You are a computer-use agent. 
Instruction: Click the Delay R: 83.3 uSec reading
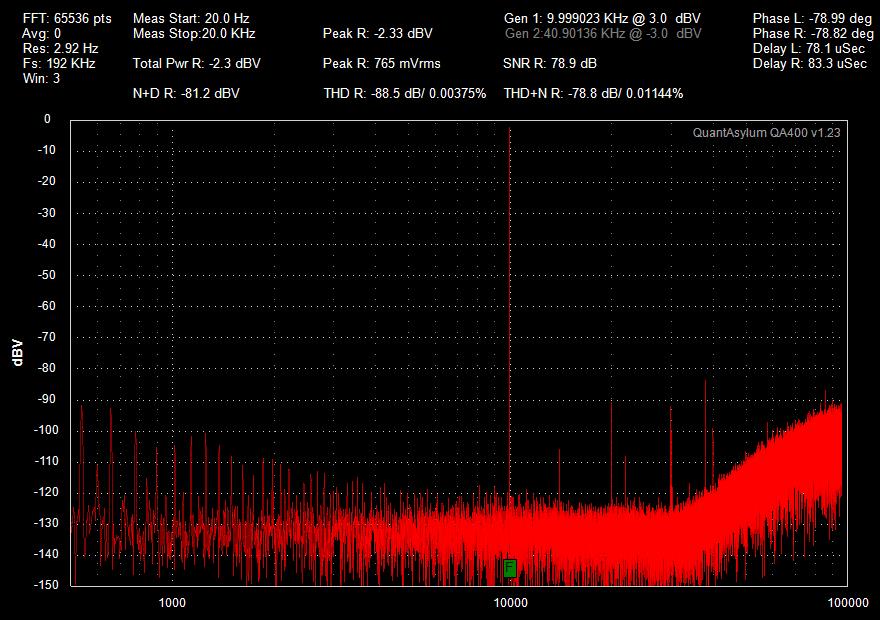coord(810,63)
